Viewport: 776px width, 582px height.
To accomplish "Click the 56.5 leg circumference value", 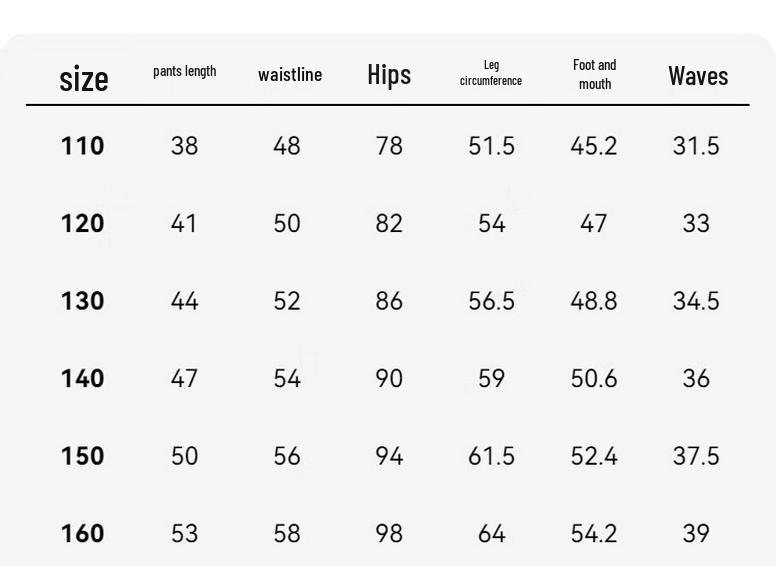I will pos(491,301).
